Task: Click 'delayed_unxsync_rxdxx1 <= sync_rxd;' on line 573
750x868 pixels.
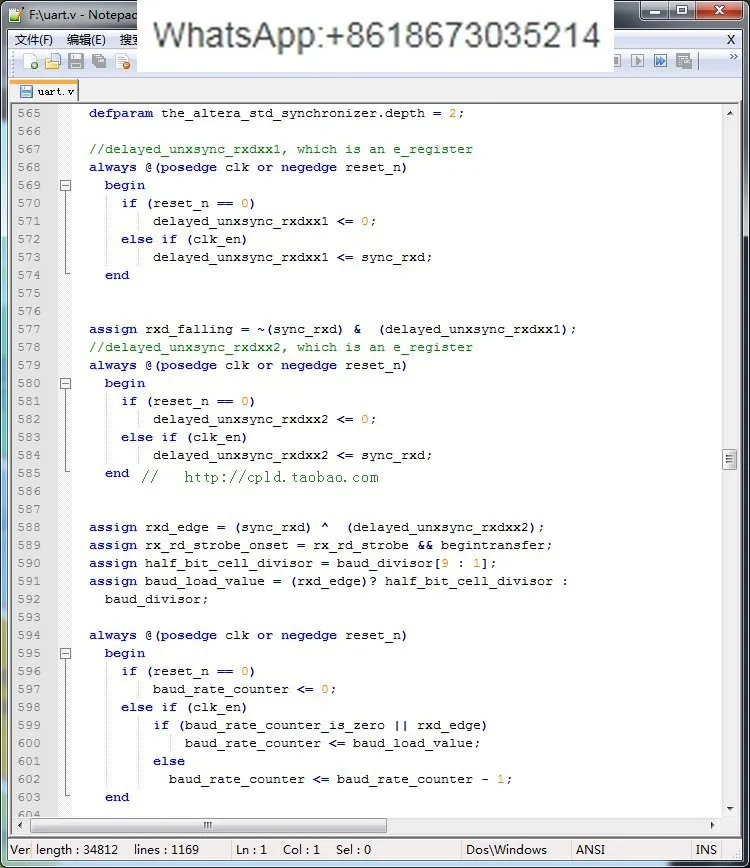Action: (x=292, y=257)
